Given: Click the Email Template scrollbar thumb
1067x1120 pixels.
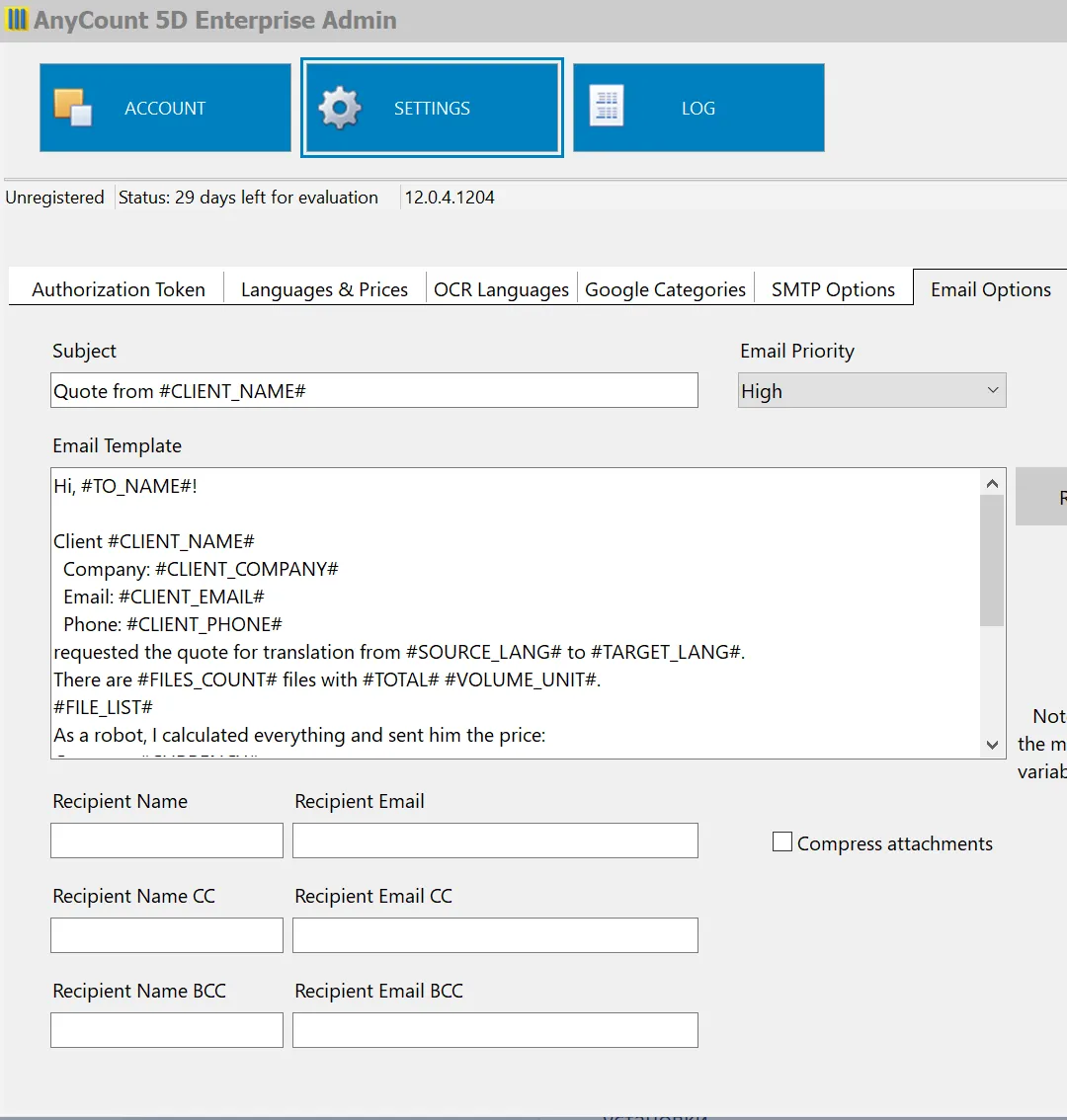Looking at the screenshot, I should [x=992, y=560].
